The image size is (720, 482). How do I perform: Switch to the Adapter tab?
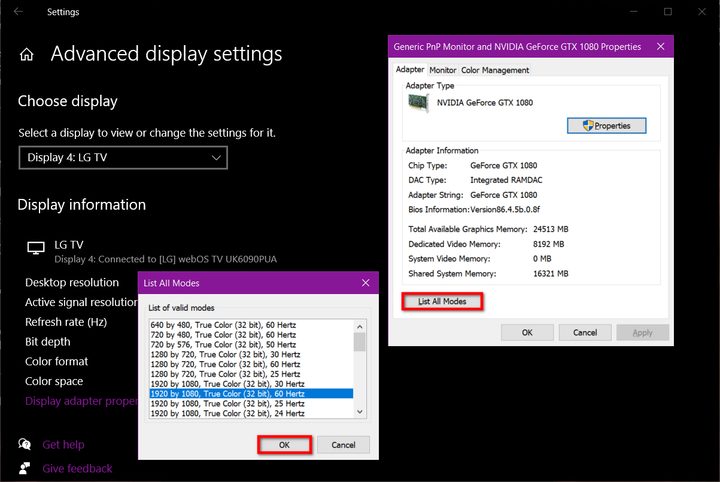(x=410, y=69)
